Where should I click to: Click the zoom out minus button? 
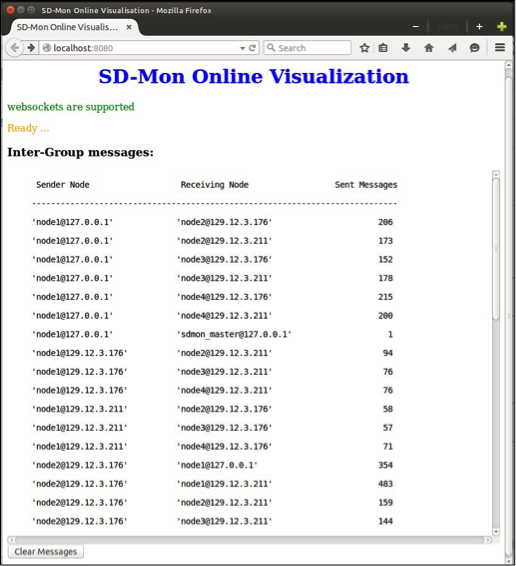[x=416, y=27]
